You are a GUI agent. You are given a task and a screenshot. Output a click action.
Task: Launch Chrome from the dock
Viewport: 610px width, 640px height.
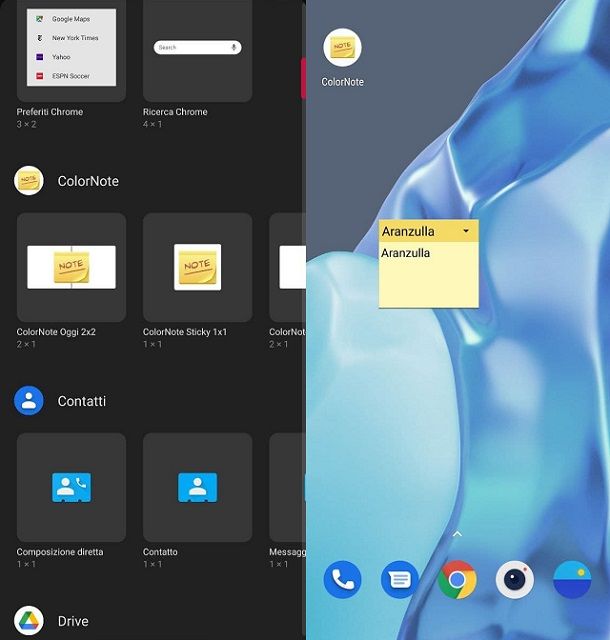[x=457, y=579]
